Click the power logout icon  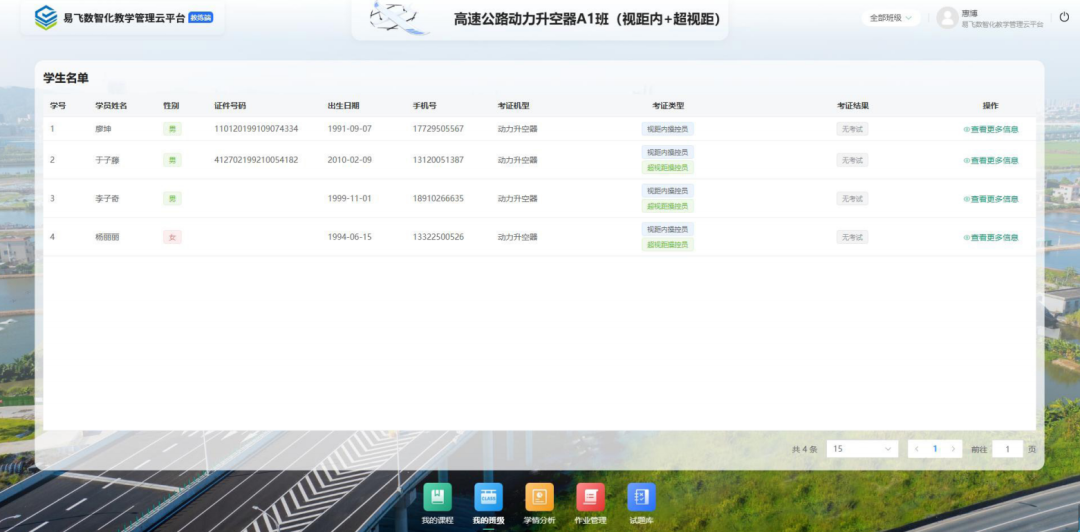[x=1063, y=17]
